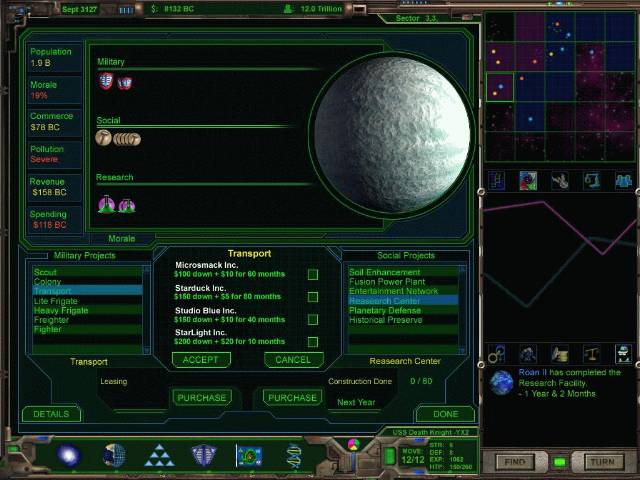Click the FIND button
The width and height of the screenshot is (640, 480).
(x=515, y=462)
